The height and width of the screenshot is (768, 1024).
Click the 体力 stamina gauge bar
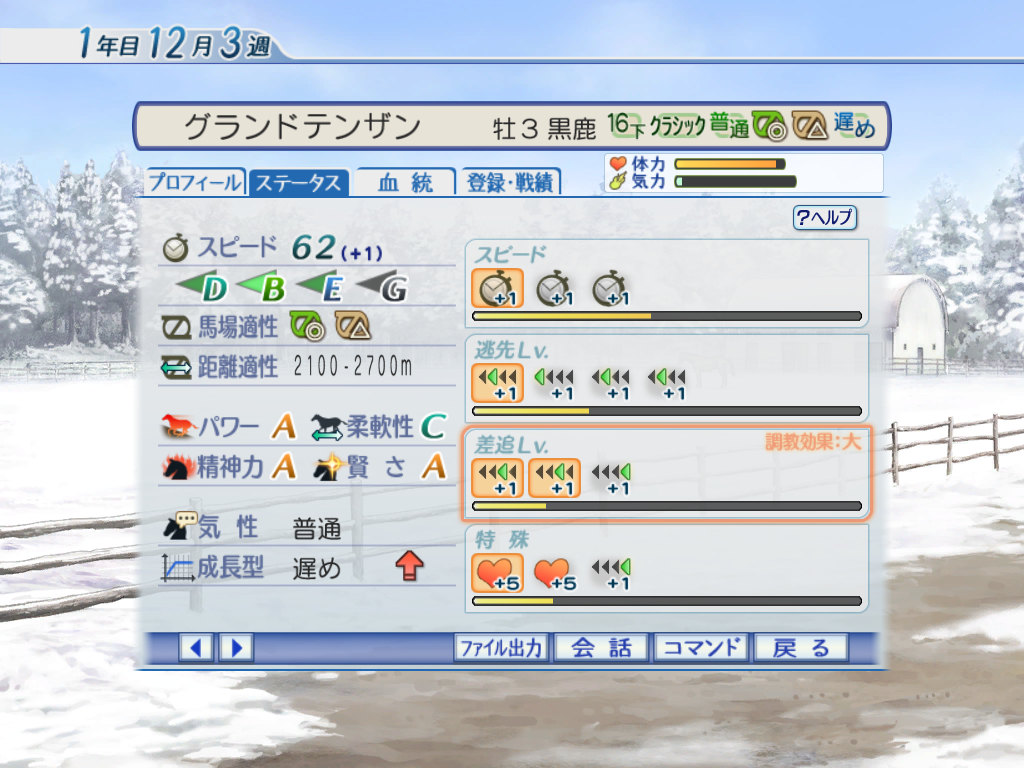(x=729, y=164)
